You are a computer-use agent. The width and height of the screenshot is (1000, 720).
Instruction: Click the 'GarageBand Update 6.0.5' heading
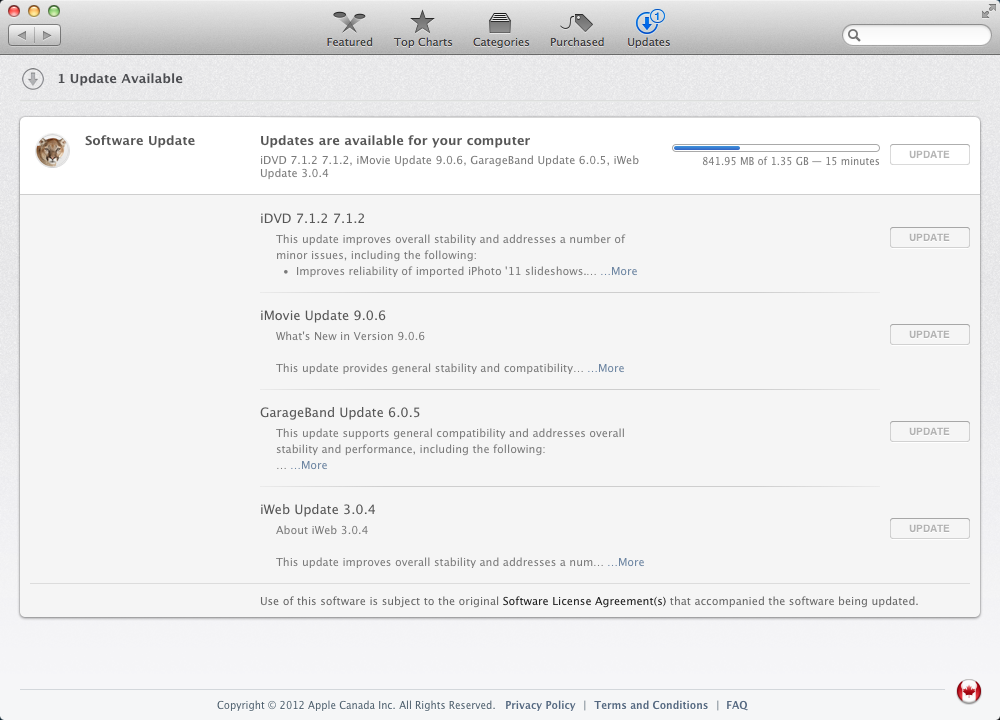(x=340, y=412)
